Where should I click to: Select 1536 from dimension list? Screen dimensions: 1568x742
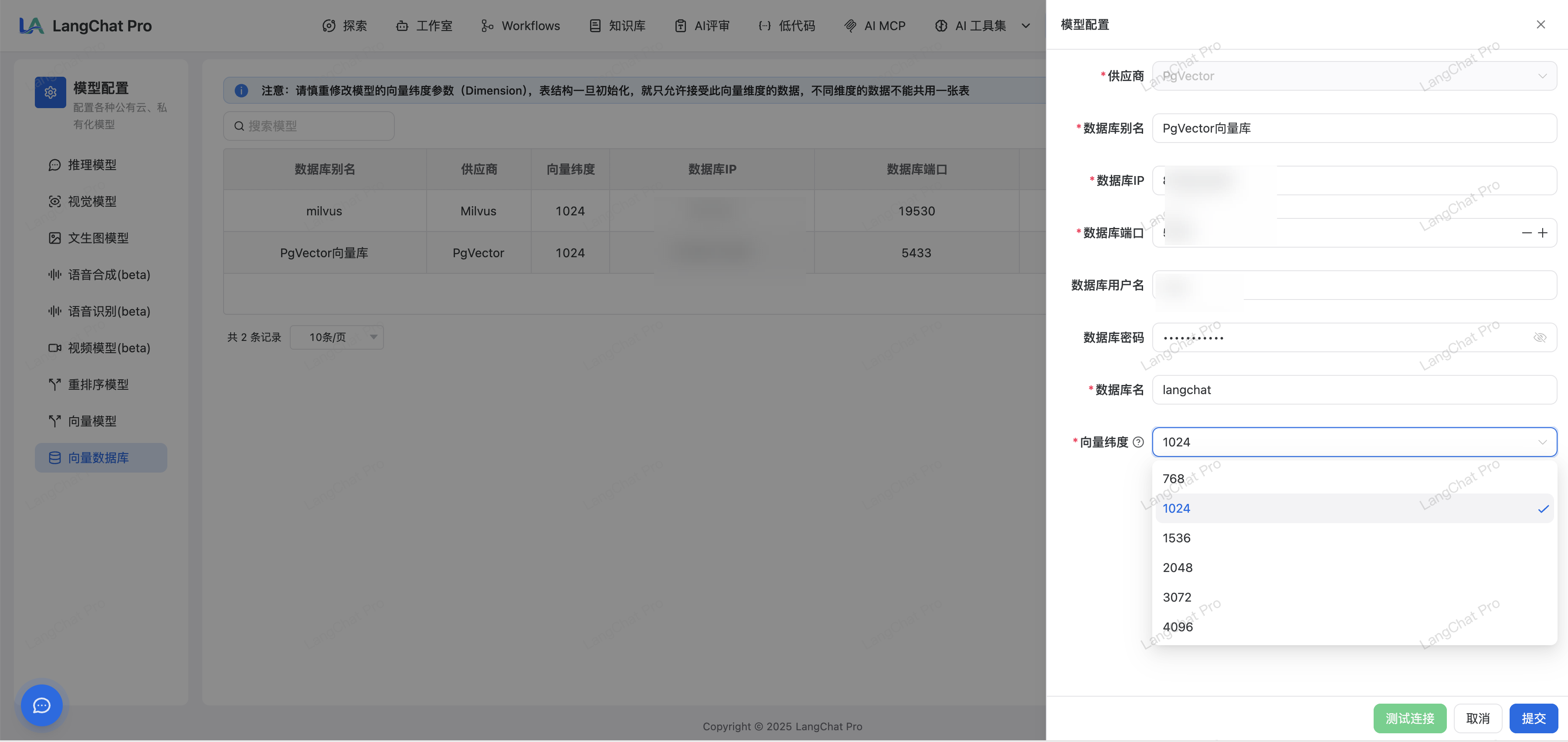coord(1177,538)
